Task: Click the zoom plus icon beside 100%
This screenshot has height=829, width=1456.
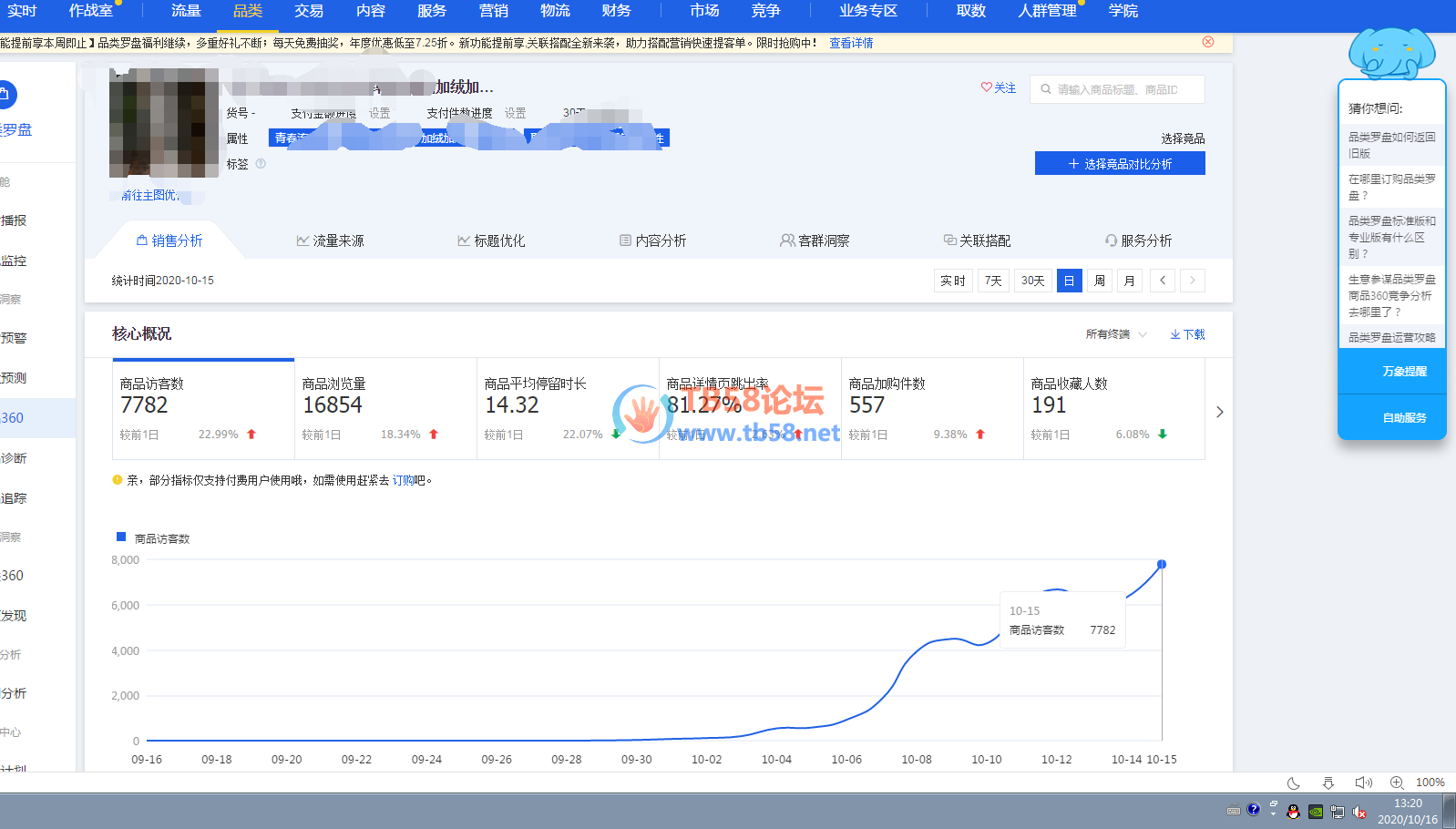Action: (x=1396, y=783)
